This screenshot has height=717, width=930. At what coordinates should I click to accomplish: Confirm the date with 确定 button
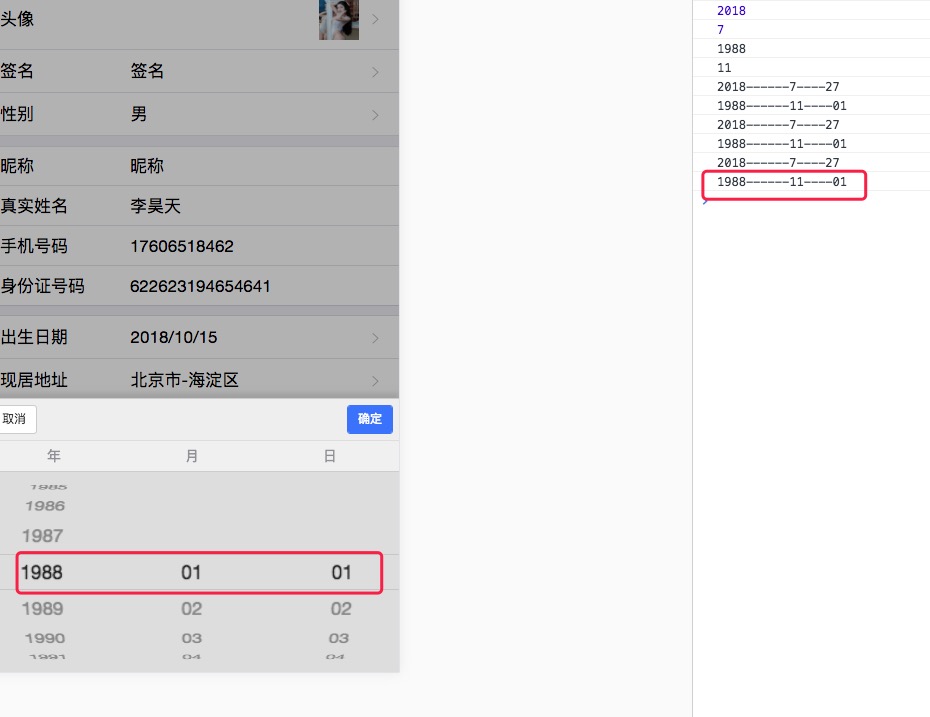(369, 419)
